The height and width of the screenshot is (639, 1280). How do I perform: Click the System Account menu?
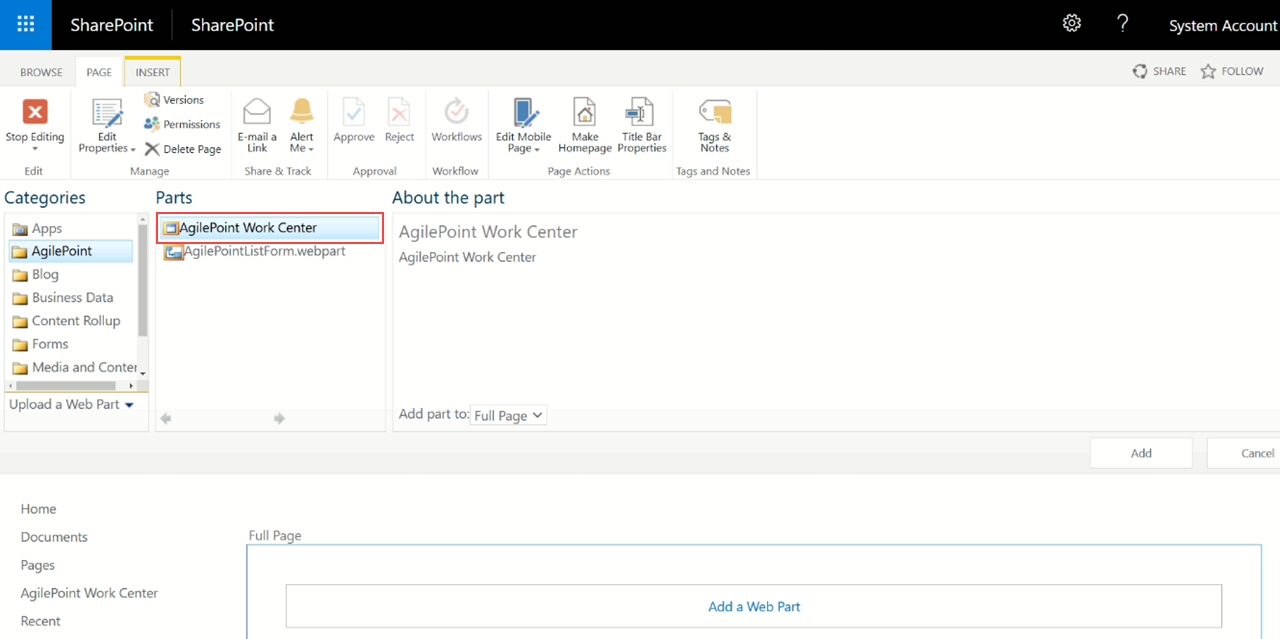pos(1222,26)
